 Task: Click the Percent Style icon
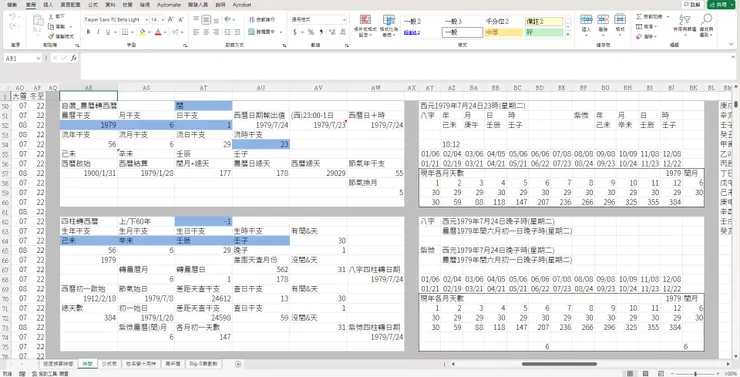[311, 32]
